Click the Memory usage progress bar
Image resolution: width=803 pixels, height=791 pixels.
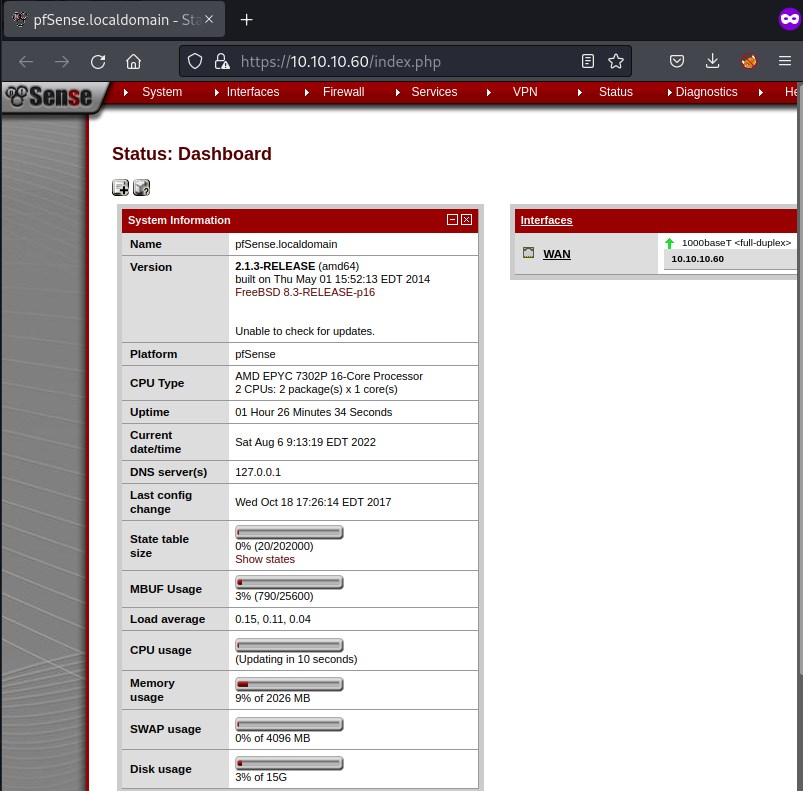click(x=289, y=684)
